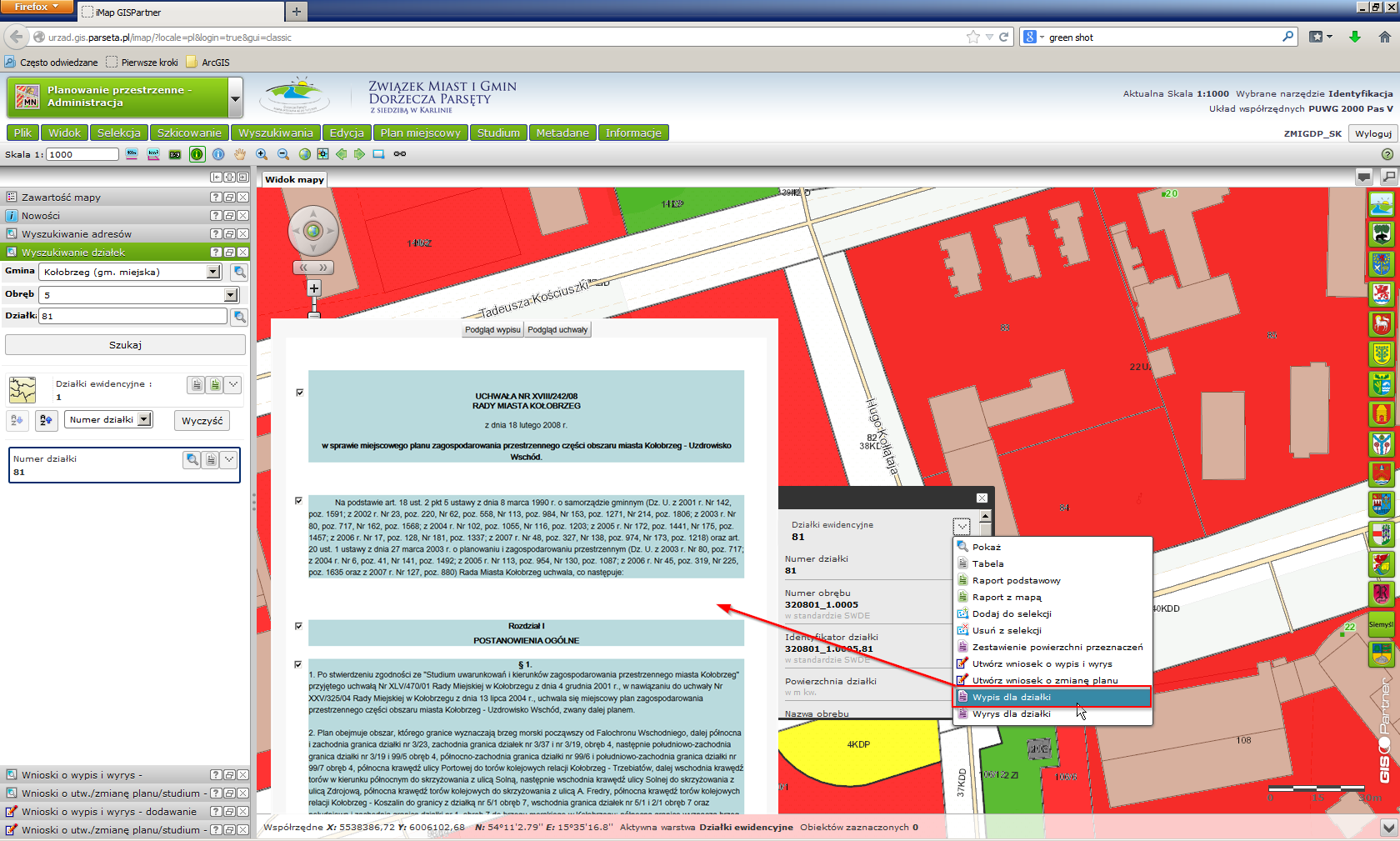Image resolution: width=1400 pixels, height=841 pixels.
Task: Go to previous map view arrow
Action: (x=342, y=154)
